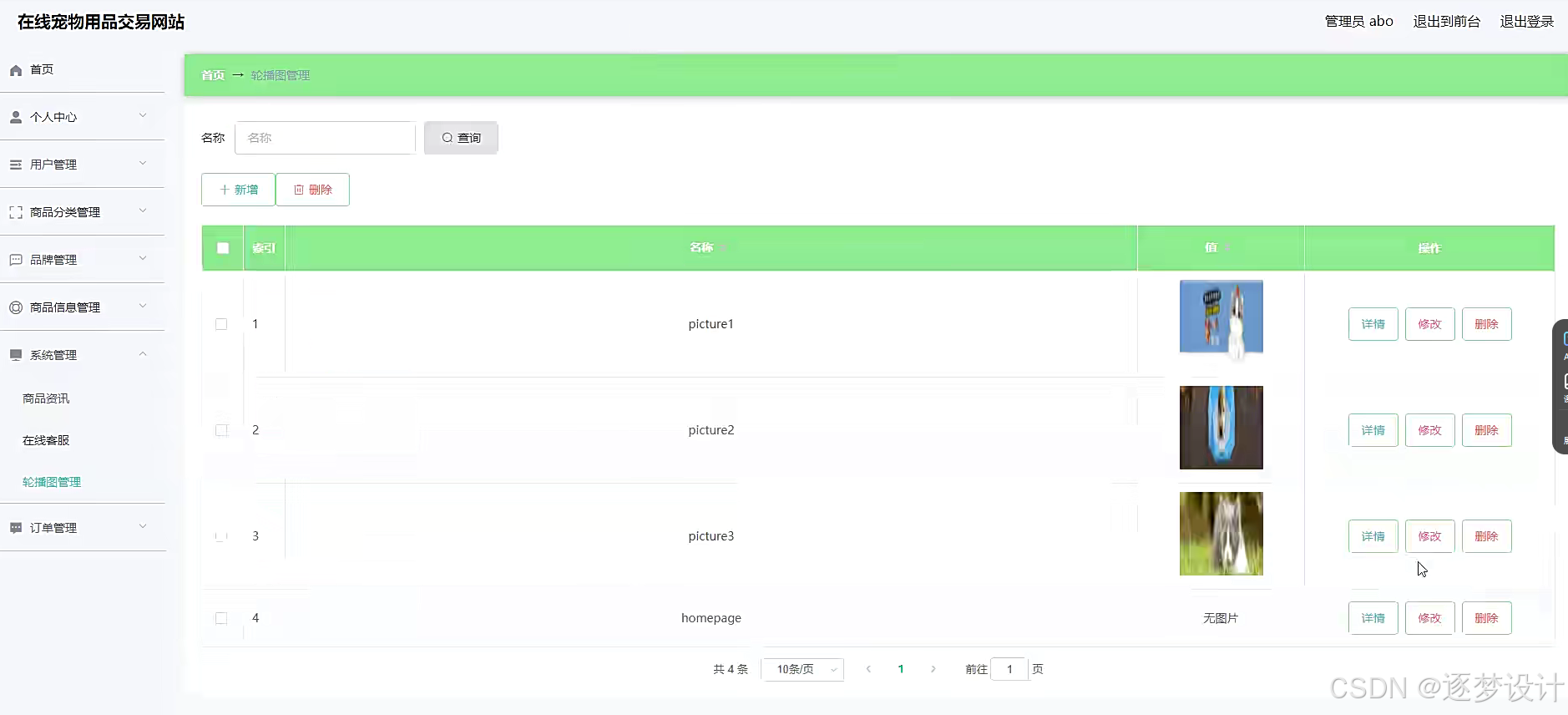Screen dimensions: 1568x715
Task: Click the 共 4 条 total count text
Action: (x=731, y=669)
